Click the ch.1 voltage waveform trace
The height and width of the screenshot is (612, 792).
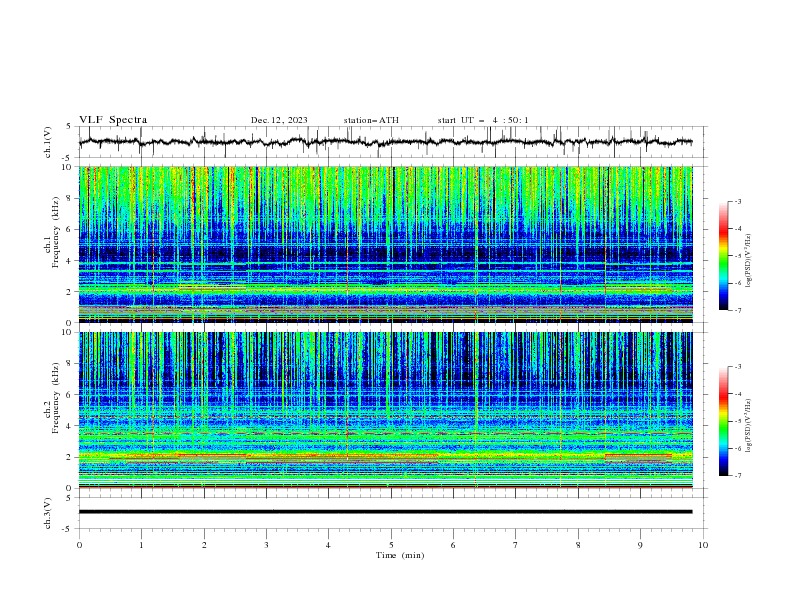[x=385, y=142]
